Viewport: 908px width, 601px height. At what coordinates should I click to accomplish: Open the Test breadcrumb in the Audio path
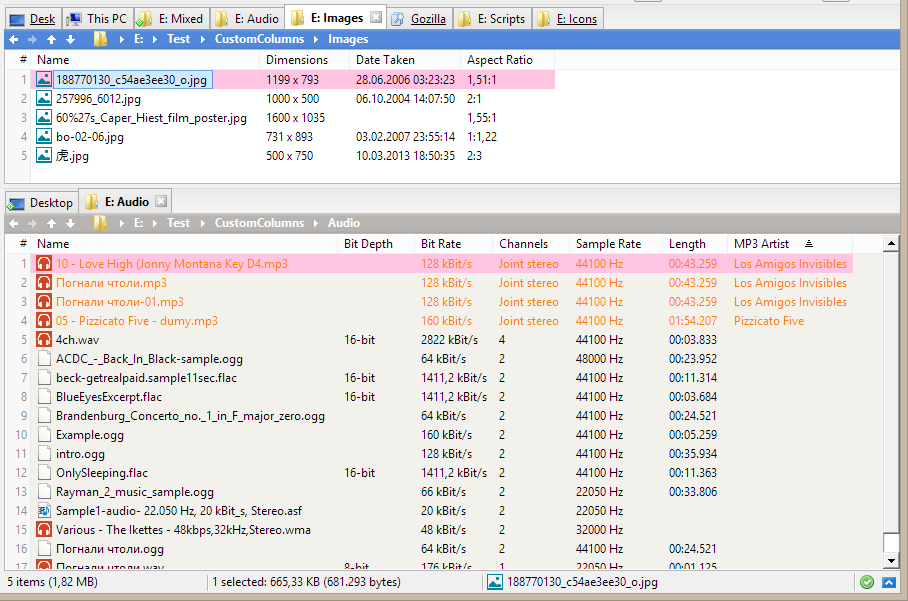pyautogui.click(x=178, y=223)
